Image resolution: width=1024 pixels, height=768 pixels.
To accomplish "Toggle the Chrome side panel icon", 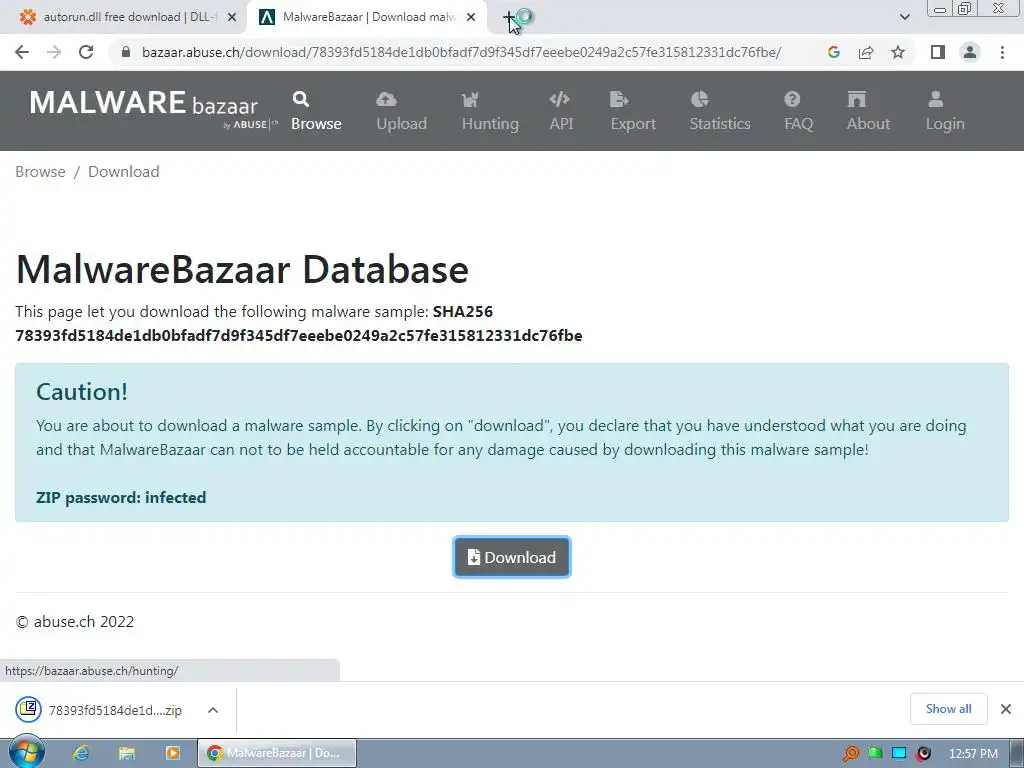I will pos(938,52).
